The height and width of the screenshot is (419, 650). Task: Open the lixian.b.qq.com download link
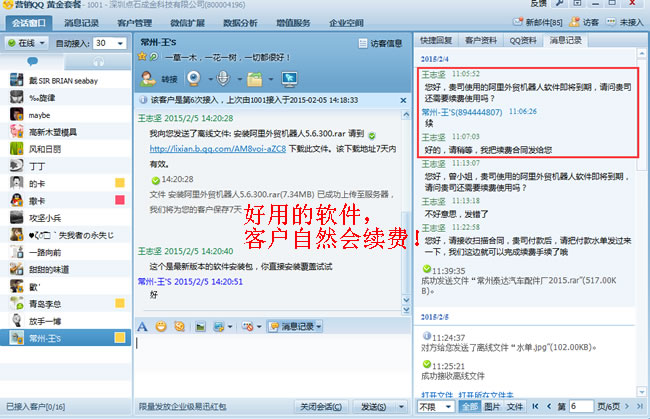218,148
